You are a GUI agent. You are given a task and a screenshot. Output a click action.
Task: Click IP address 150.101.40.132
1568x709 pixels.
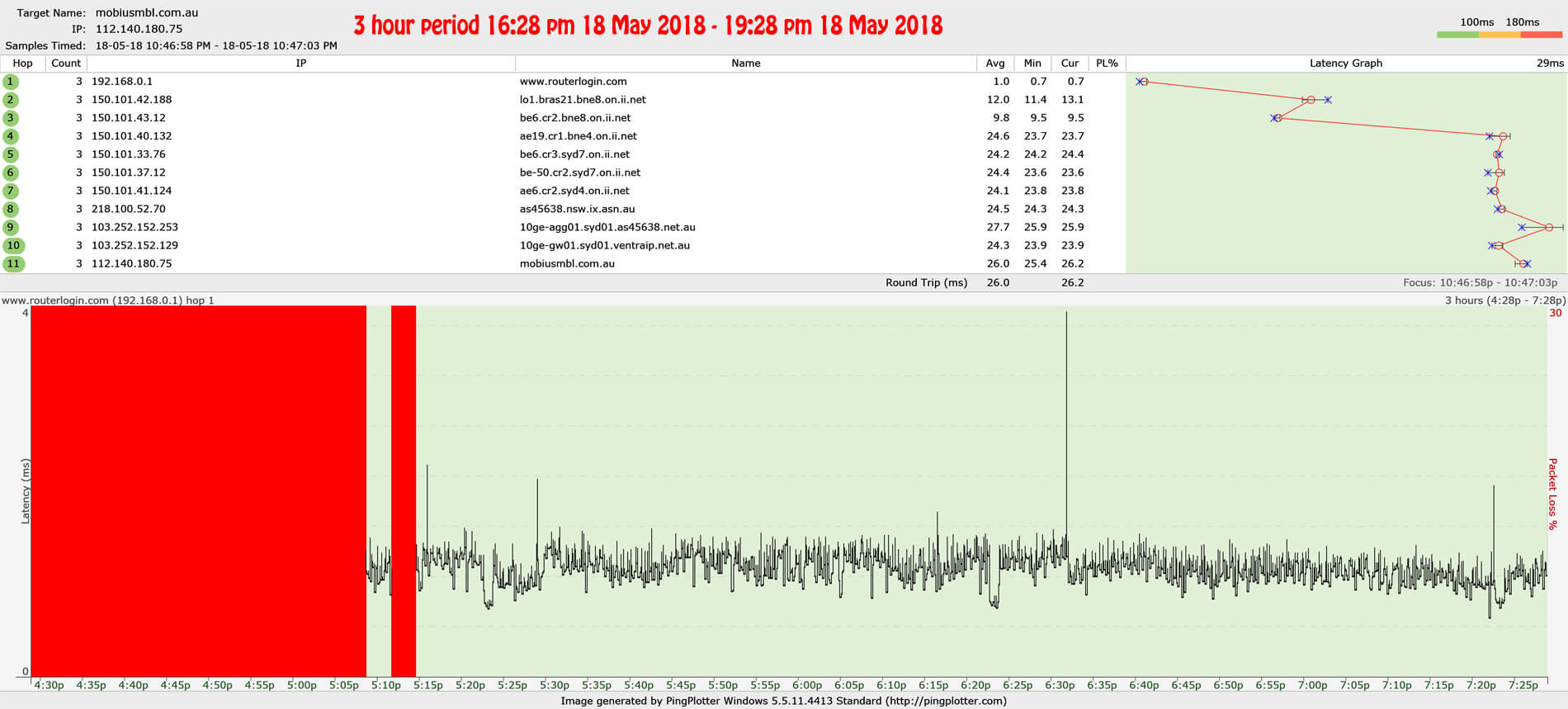pyautogui.click(x=132, y=136)
